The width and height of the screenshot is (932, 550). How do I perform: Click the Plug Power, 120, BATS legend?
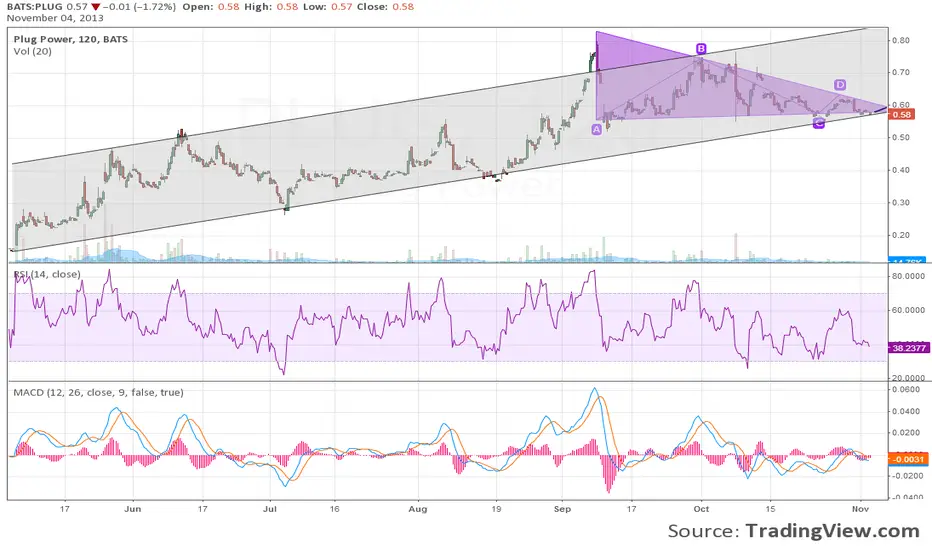click(71, 39)
